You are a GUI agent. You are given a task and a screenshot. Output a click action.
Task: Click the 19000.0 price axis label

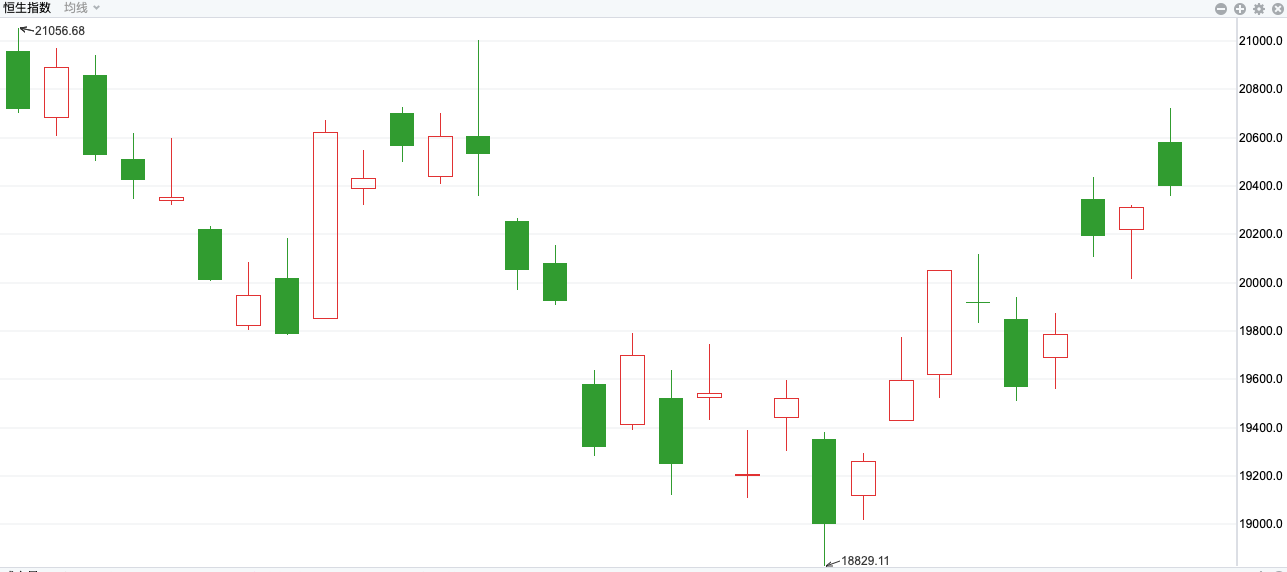tap(1261, 524)
